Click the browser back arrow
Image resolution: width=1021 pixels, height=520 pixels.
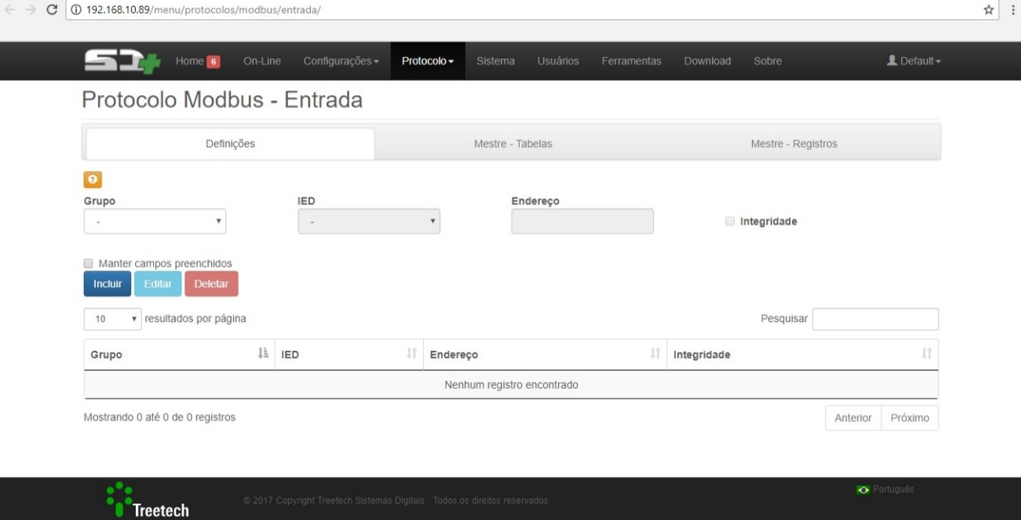pyautogui.click(x=10, y=10)
